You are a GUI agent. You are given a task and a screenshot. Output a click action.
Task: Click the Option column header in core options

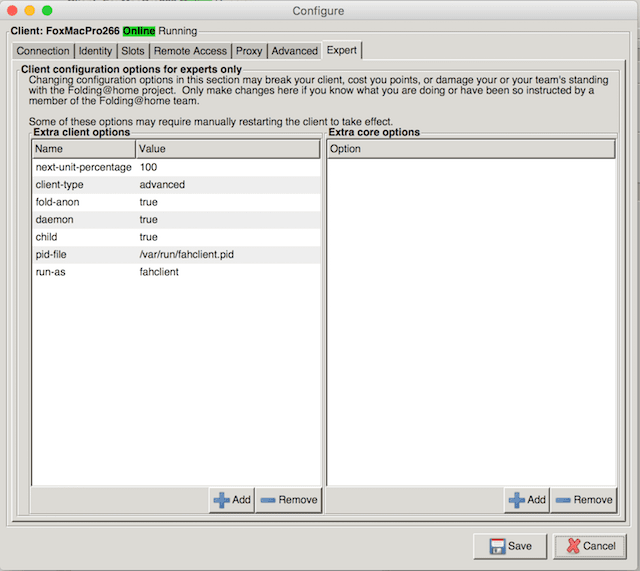(471, 149)
